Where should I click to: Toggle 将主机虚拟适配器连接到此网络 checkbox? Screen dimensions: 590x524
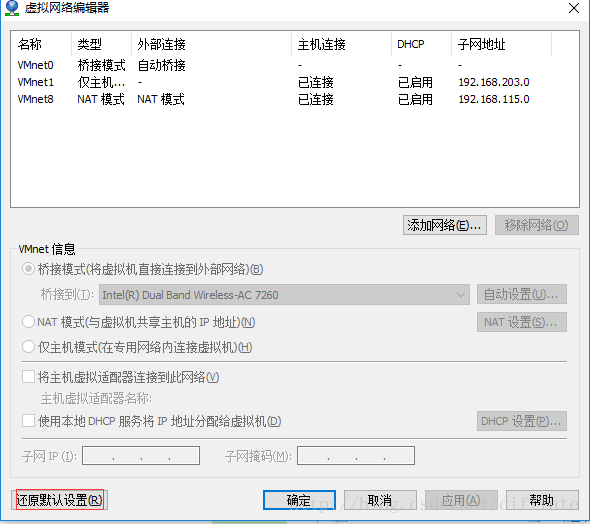click(x=29, y=377)
